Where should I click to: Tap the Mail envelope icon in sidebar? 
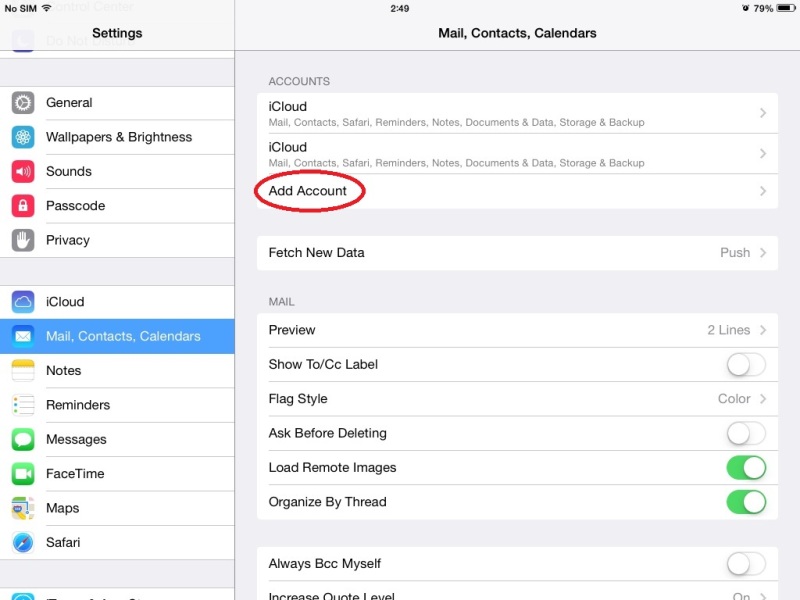23,336
